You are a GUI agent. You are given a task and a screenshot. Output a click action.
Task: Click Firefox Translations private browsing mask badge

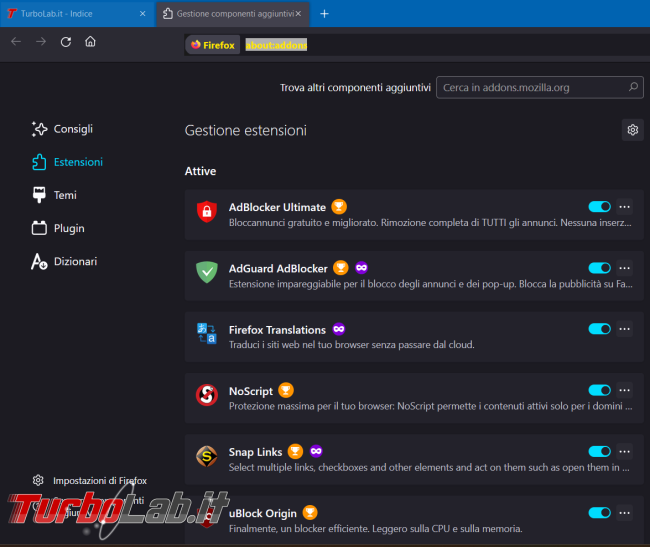point(339,329)
